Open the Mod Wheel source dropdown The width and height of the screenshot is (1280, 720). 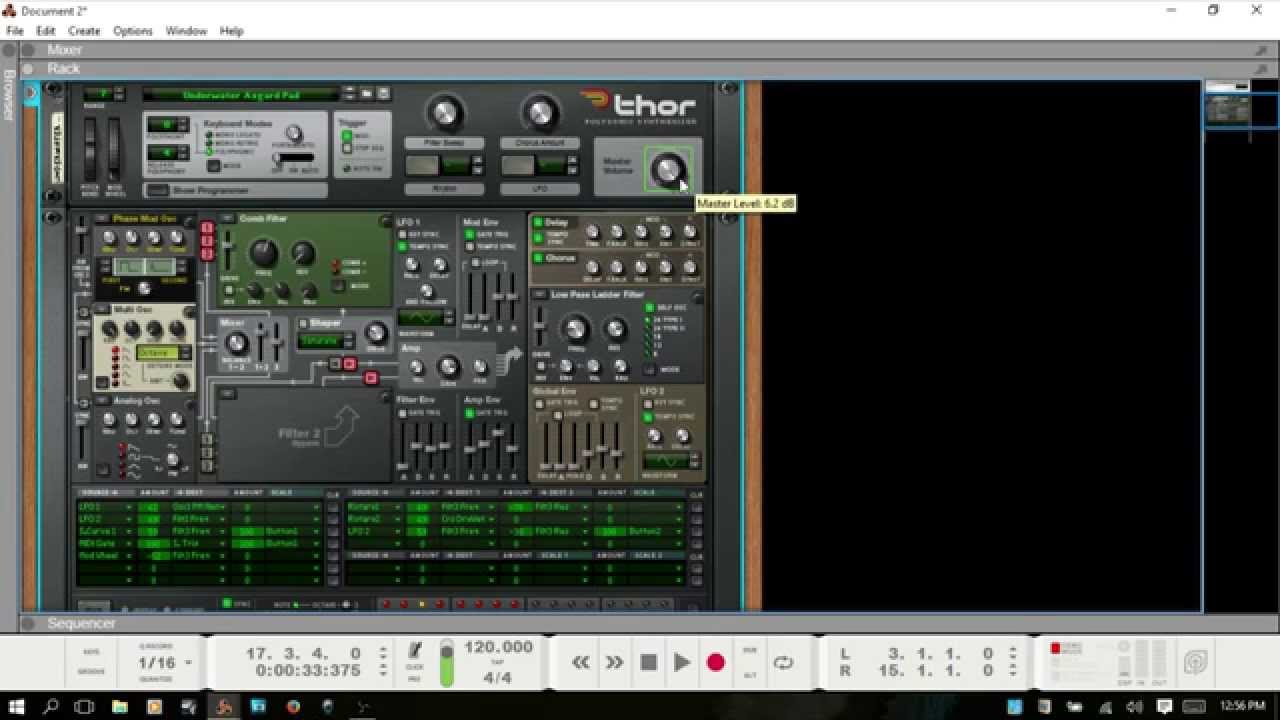coord(105,555)
